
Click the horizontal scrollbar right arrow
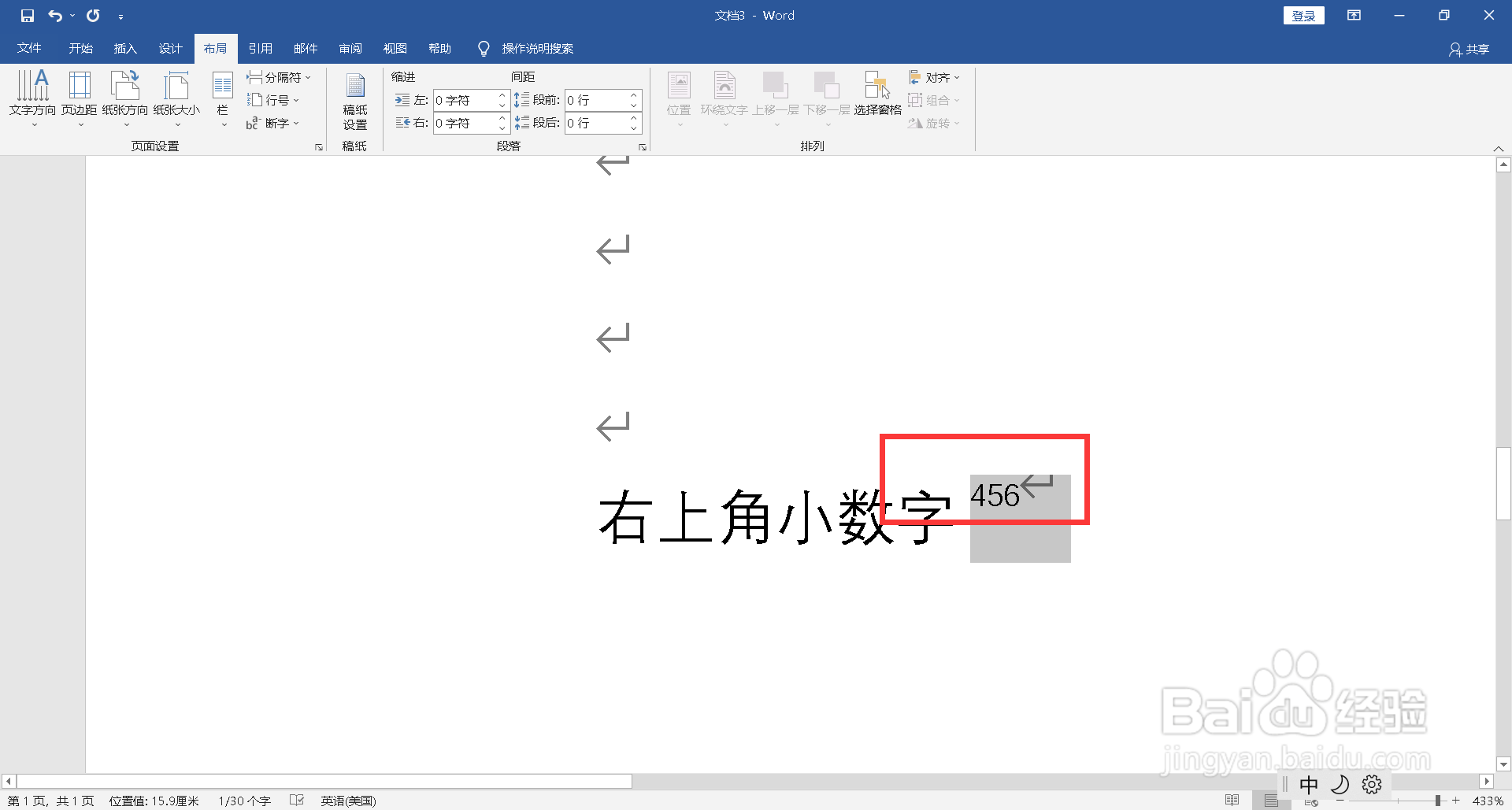pos(1487,781)
